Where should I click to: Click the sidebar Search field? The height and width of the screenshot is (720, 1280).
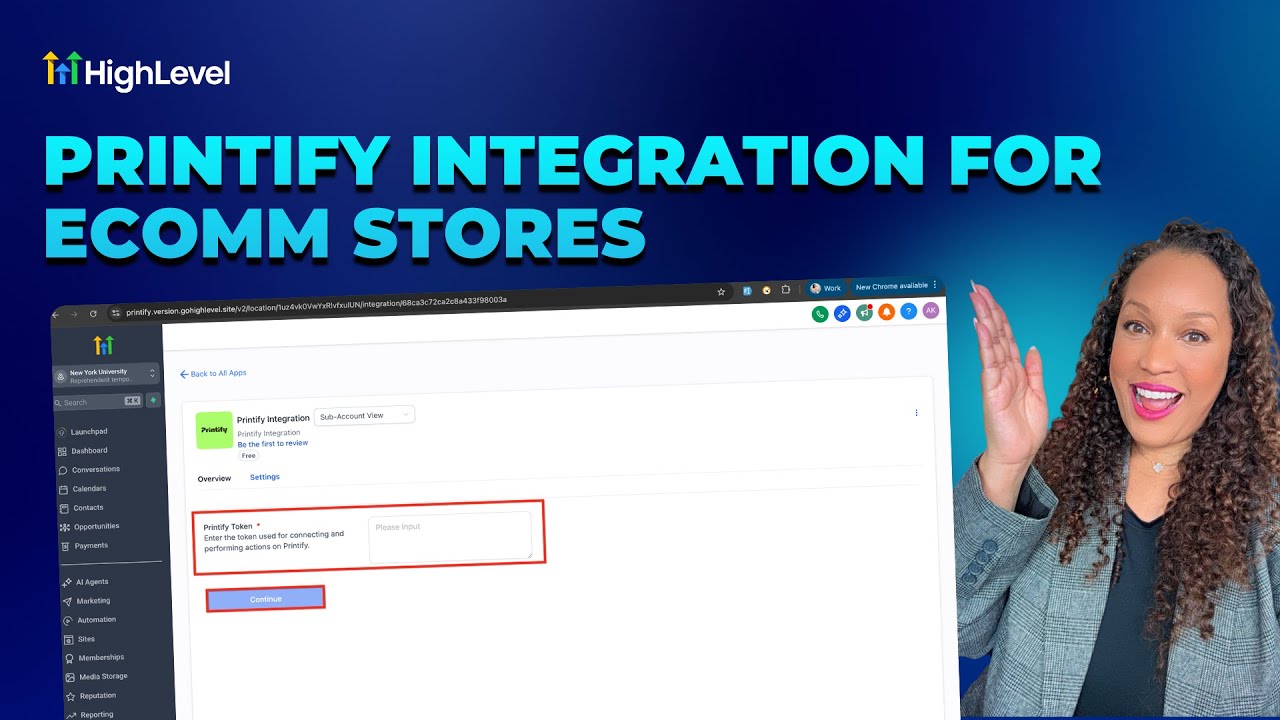pos(97,402)
